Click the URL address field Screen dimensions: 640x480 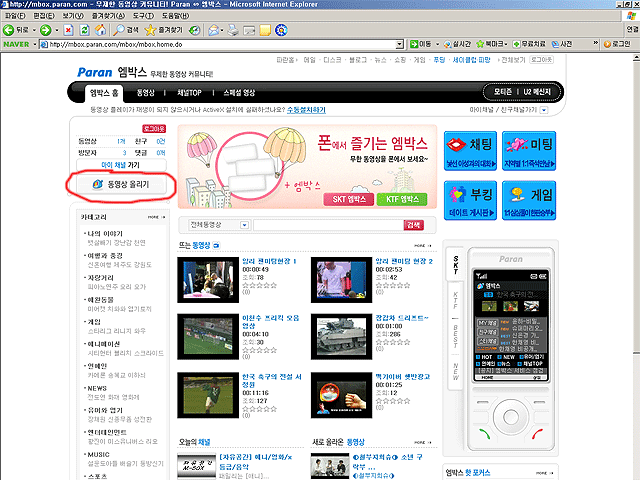click(218, 44)
